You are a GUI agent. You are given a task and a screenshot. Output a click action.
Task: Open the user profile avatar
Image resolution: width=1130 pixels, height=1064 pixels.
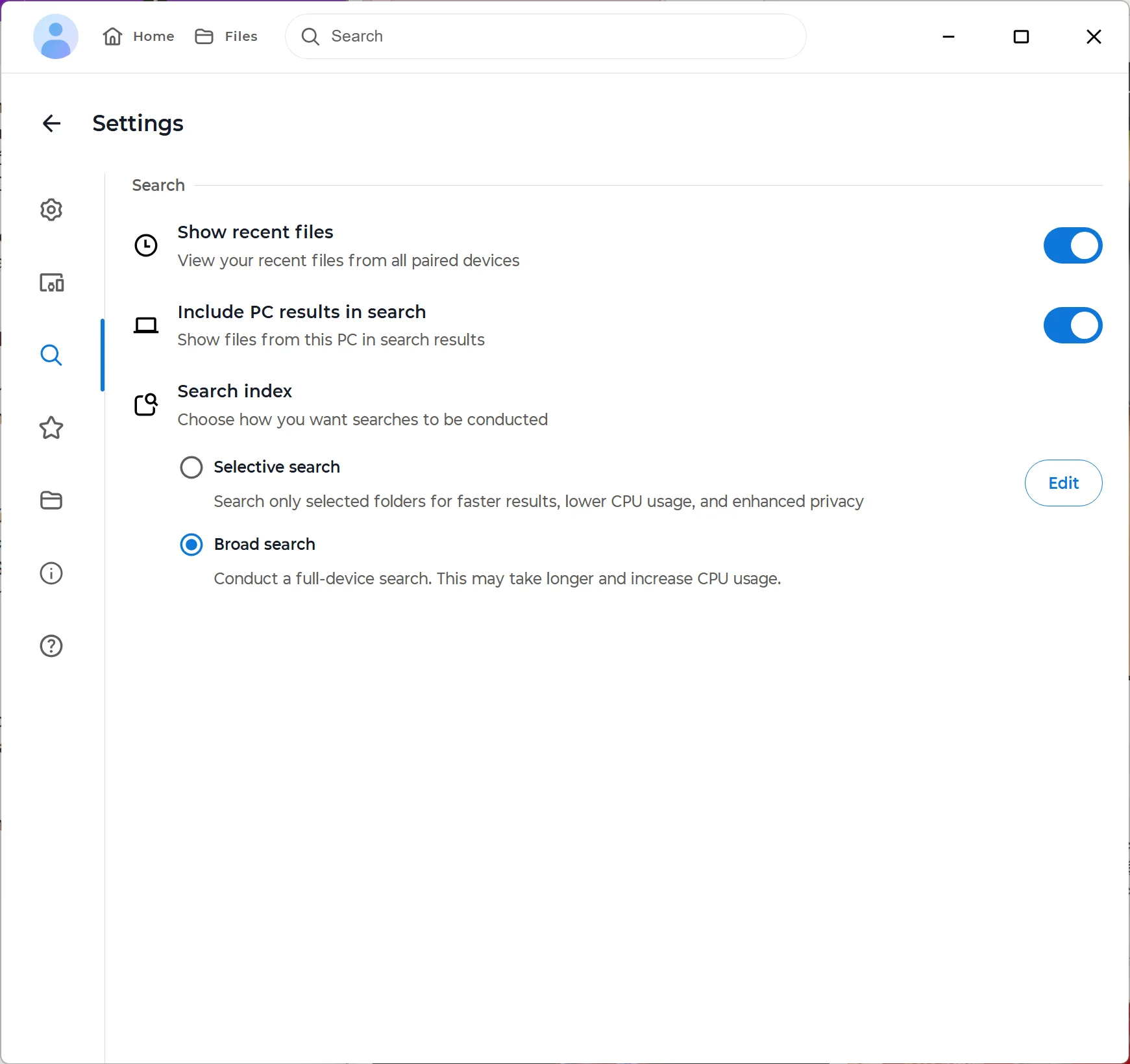point(56,36)
